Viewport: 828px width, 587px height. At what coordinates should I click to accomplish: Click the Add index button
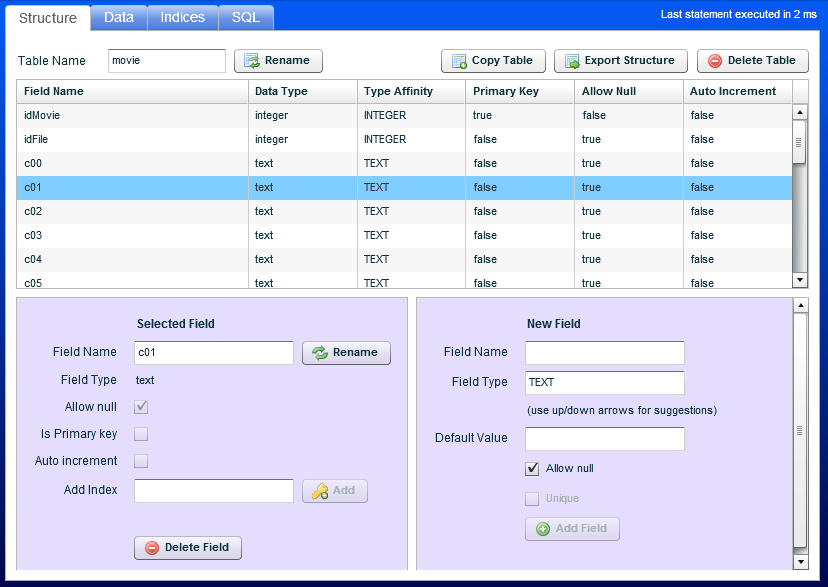pos(335,491)
